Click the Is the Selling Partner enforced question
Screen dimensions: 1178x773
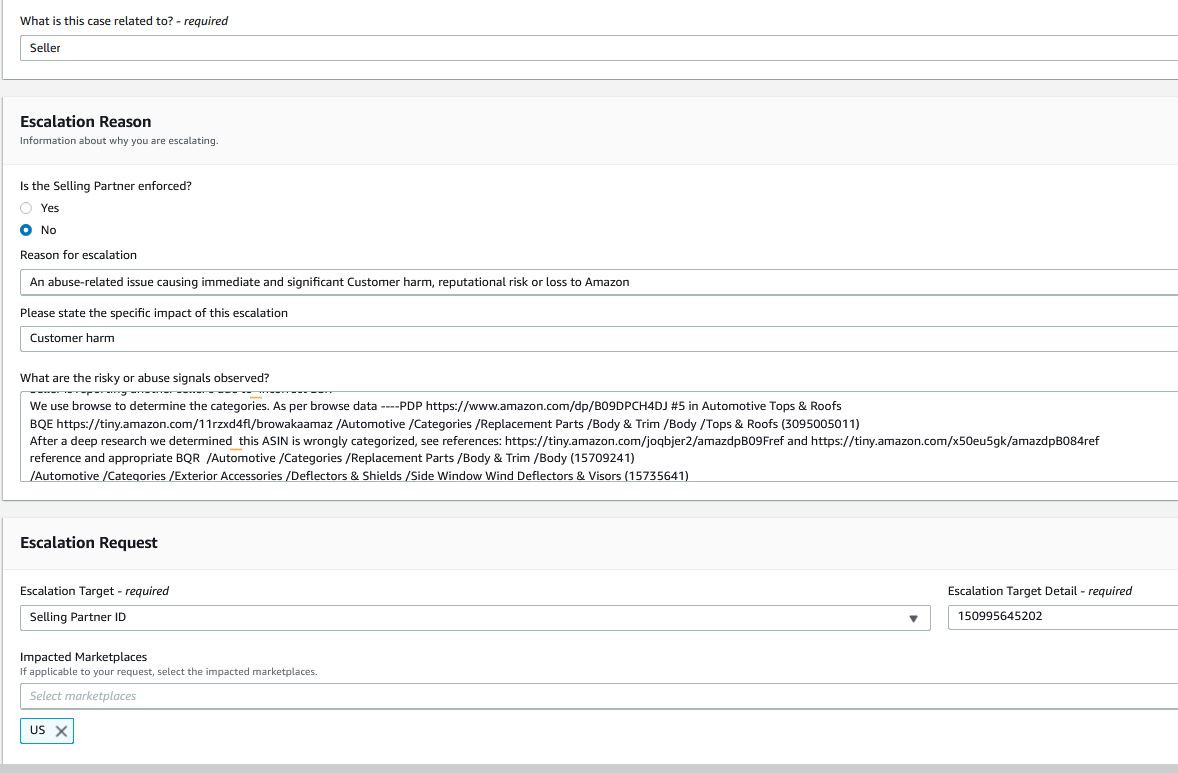[106, 186]
